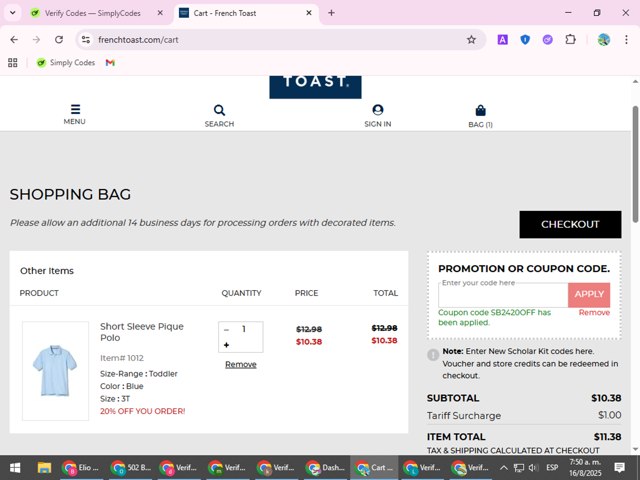
Task: Open the site information icon in address bar
Action: (x=86, y=40)
